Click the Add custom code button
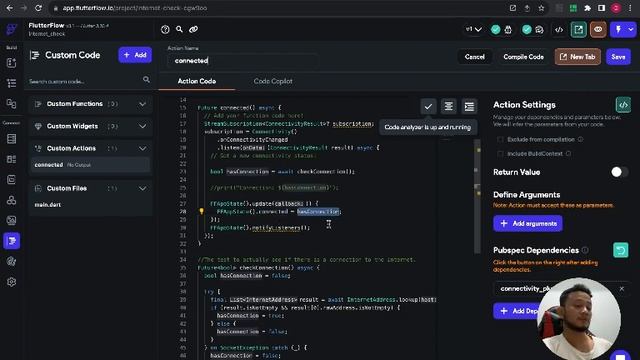 pos(135,55)
